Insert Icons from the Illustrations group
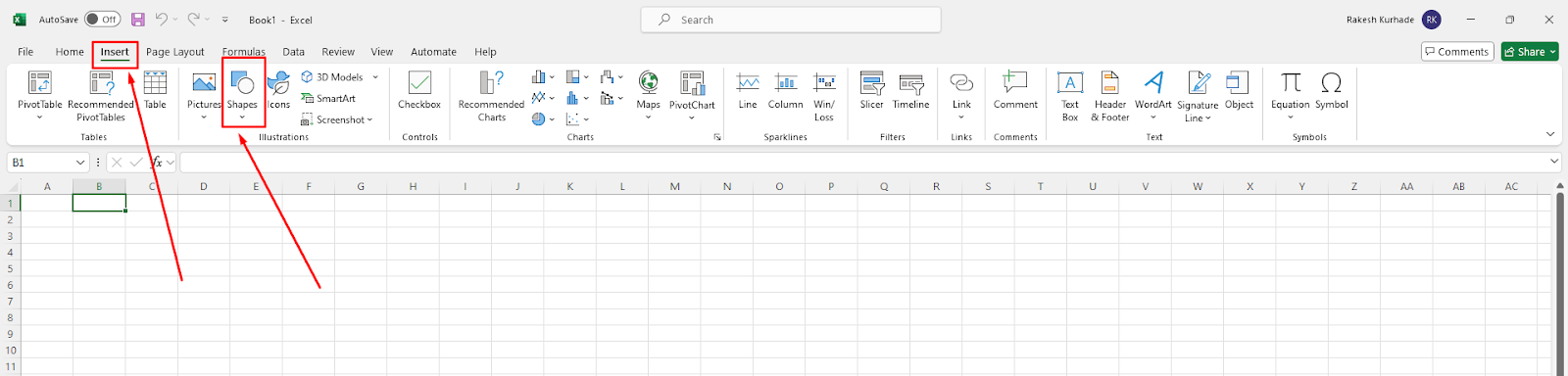The width and height of the screenshot is (1568, 376). click(279, 90)
